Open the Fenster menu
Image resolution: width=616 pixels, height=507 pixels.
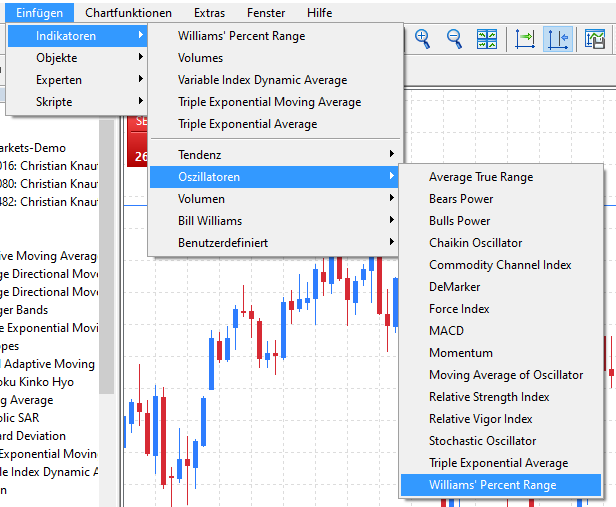coord(266,13)
